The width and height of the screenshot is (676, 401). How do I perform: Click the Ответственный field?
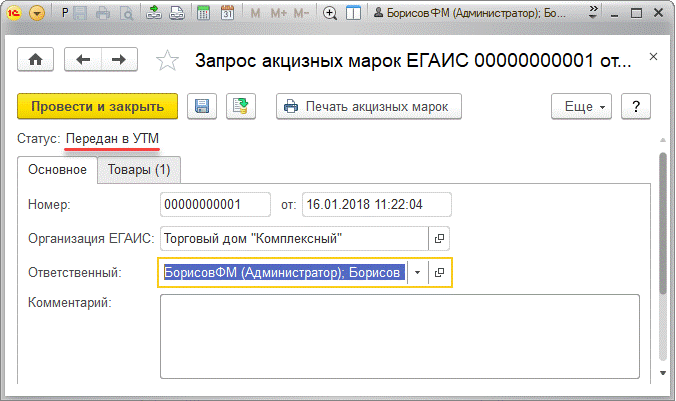click(284, 273)
